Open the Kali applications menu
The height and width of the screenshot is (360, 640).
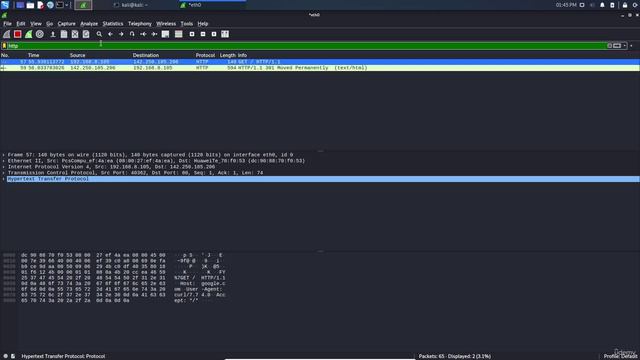(x=5, y=5)
